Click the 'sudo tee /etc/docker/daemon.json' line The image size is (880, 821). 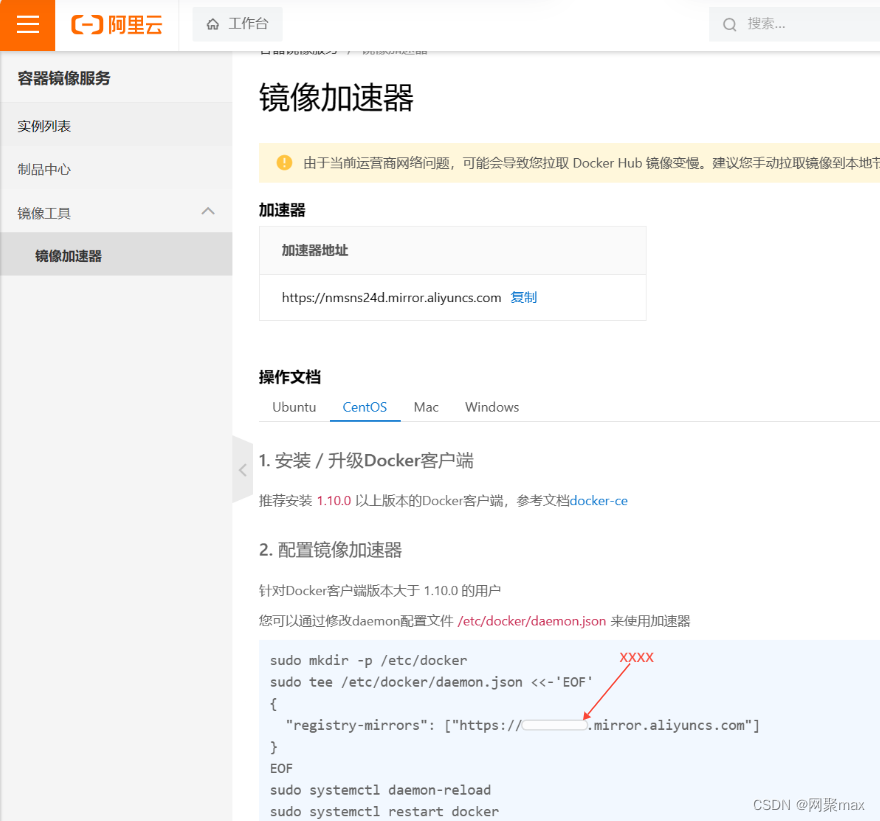[x=431, y=682]
